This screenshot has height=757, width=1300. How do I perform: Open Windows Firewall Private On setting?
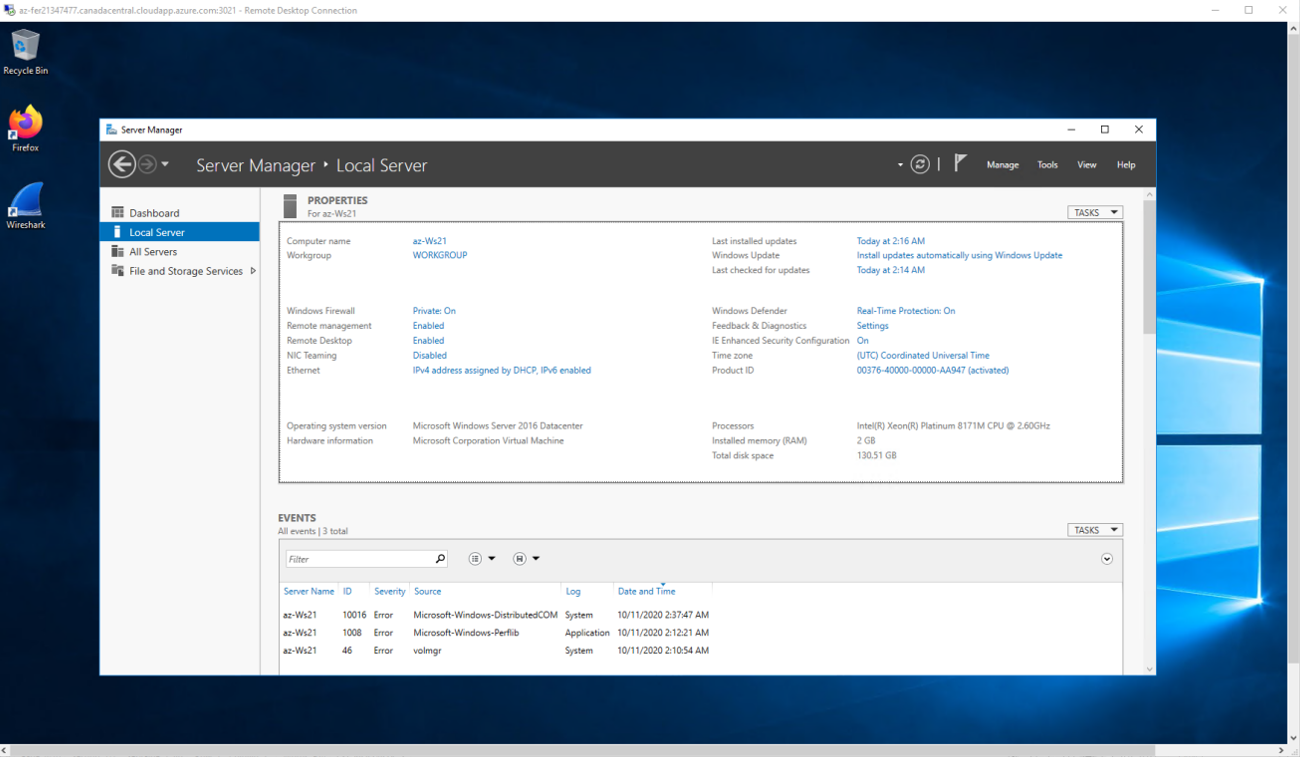[434, 310]
